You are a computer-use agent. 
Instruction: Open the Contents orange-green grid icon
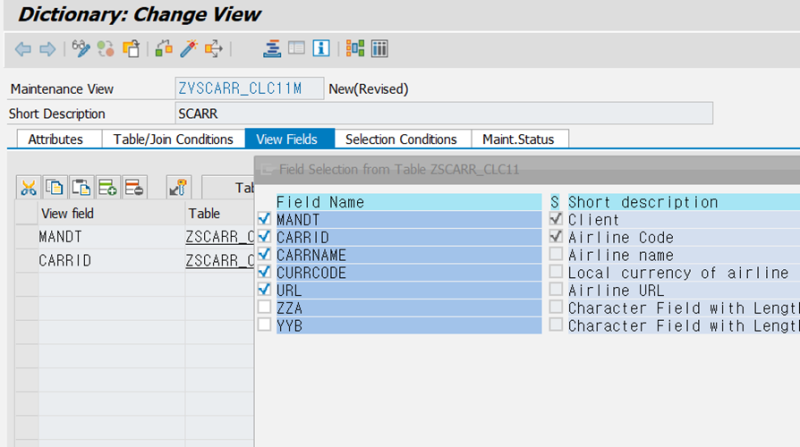355,48
